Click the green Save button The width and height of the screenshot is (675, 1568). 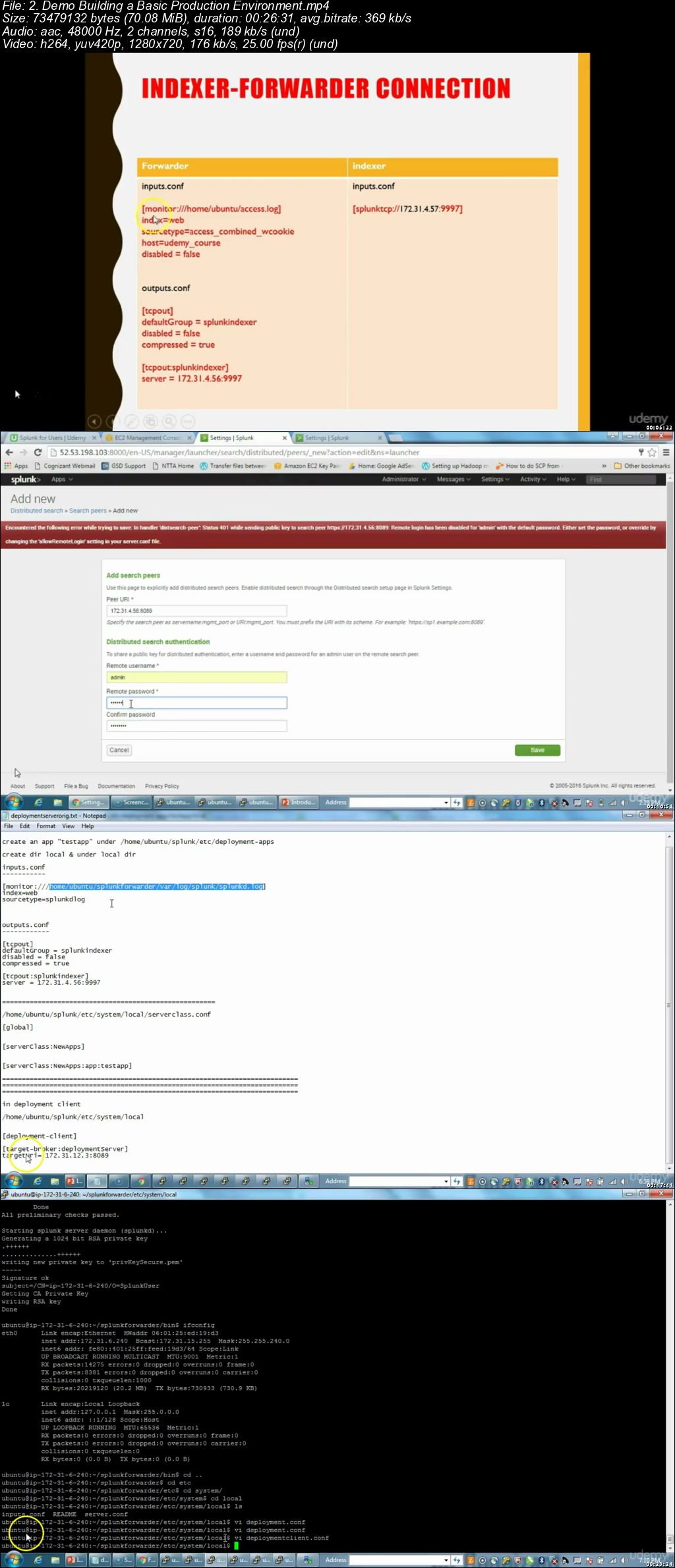[537, 750]
